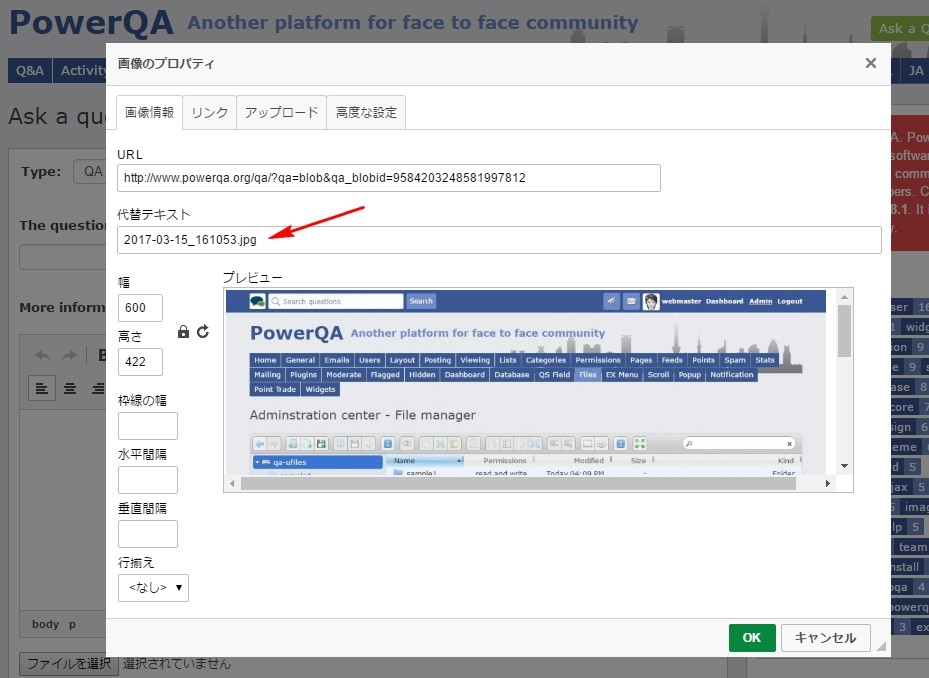The width and height of the screenshot is (929, 678).
Task: Click the 代替テキスト alt text field
Action: pyautogui.click(x=499, y=240)
